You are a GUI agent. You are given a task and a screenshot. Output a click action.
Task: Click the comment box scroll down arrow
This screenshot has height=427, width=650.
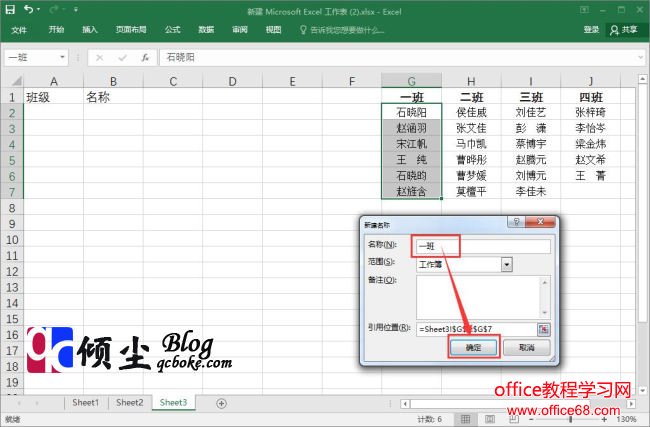tap(545, 313)
